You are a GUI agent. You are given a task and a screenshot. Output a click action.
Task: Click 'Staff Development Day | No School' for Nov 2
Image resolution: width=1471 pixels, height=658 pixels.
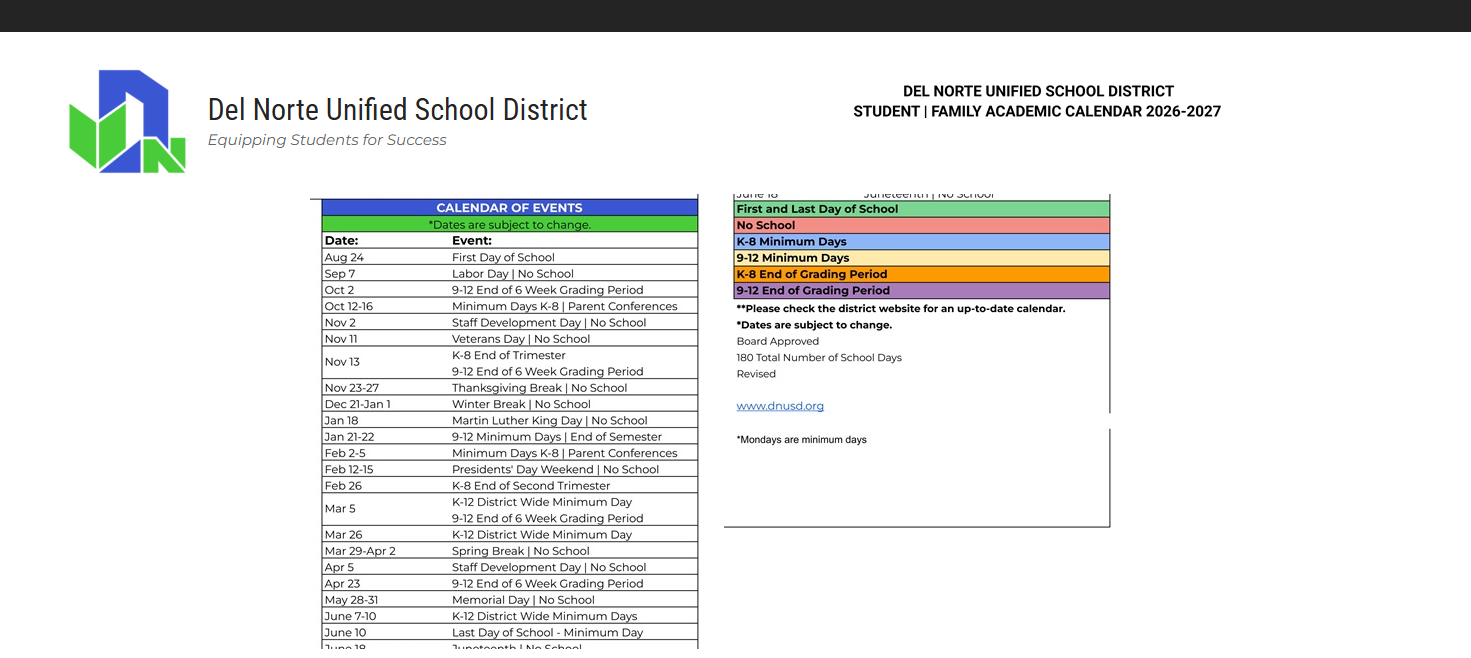coord(549,323)
